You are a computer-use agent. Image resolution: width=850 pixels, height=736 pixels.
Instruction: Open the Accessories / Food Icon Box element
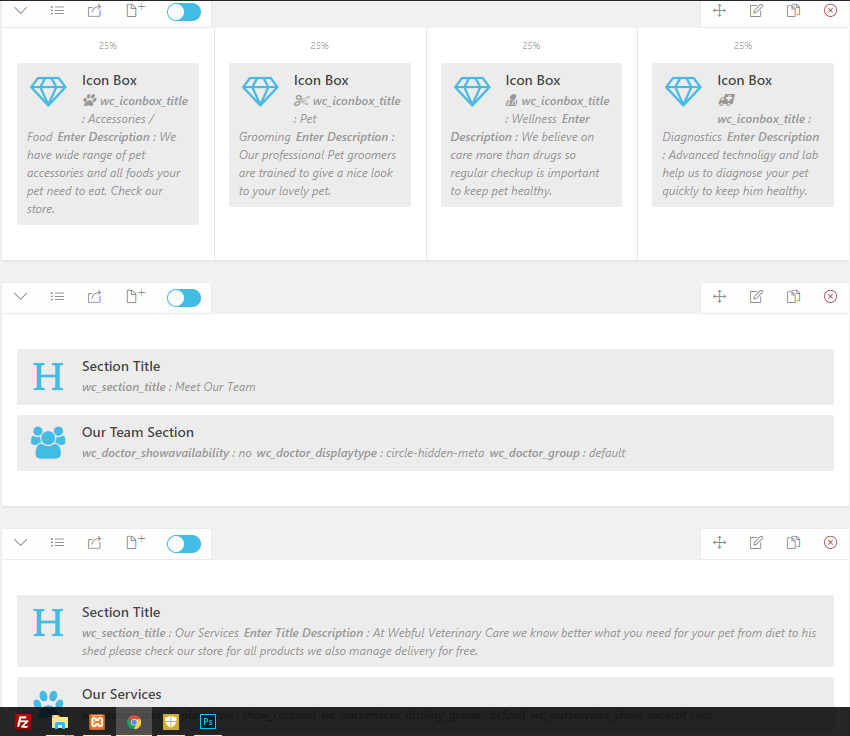coord(108,144)
